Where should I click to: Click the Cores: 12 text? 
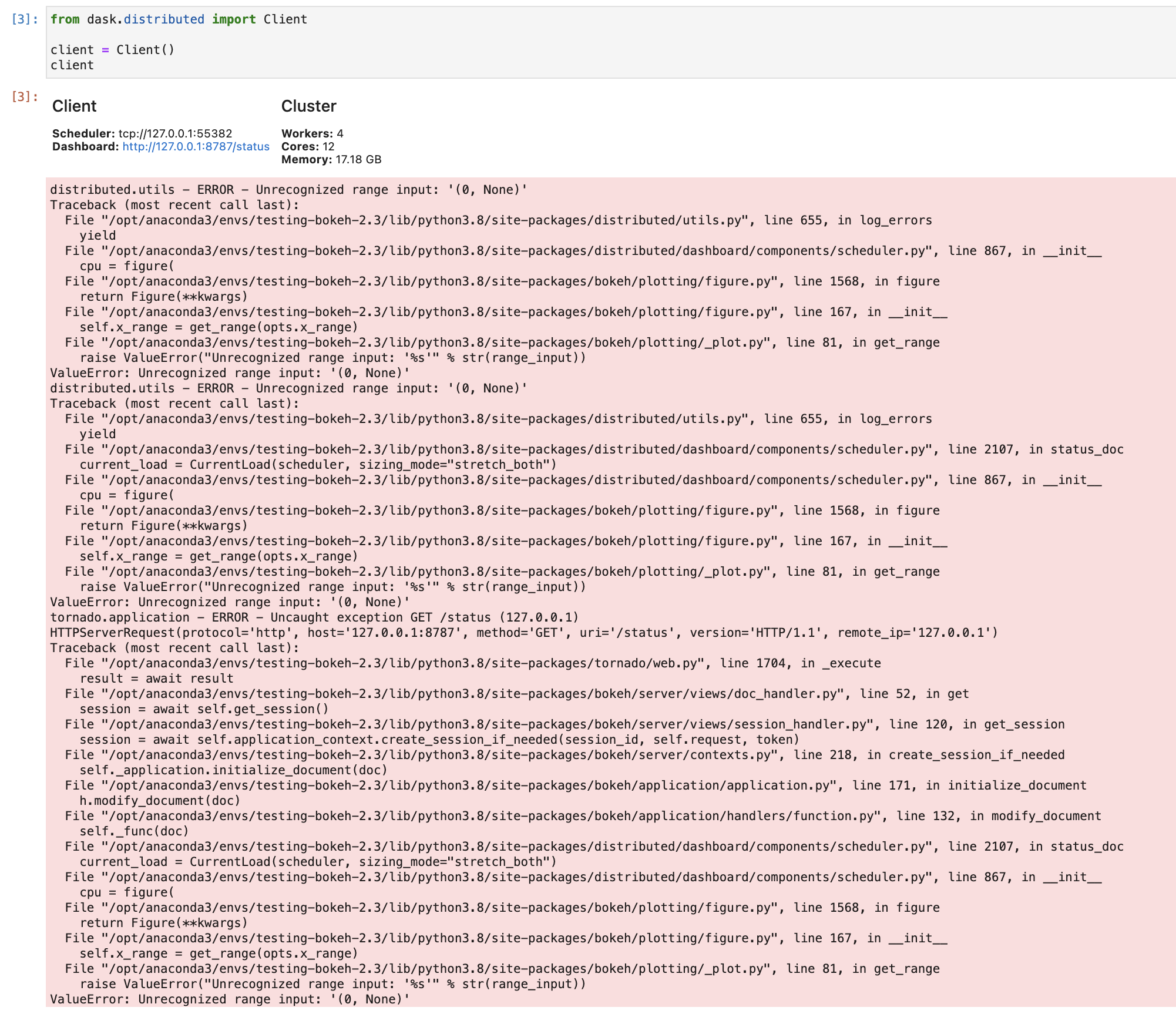tap(307, 146)
